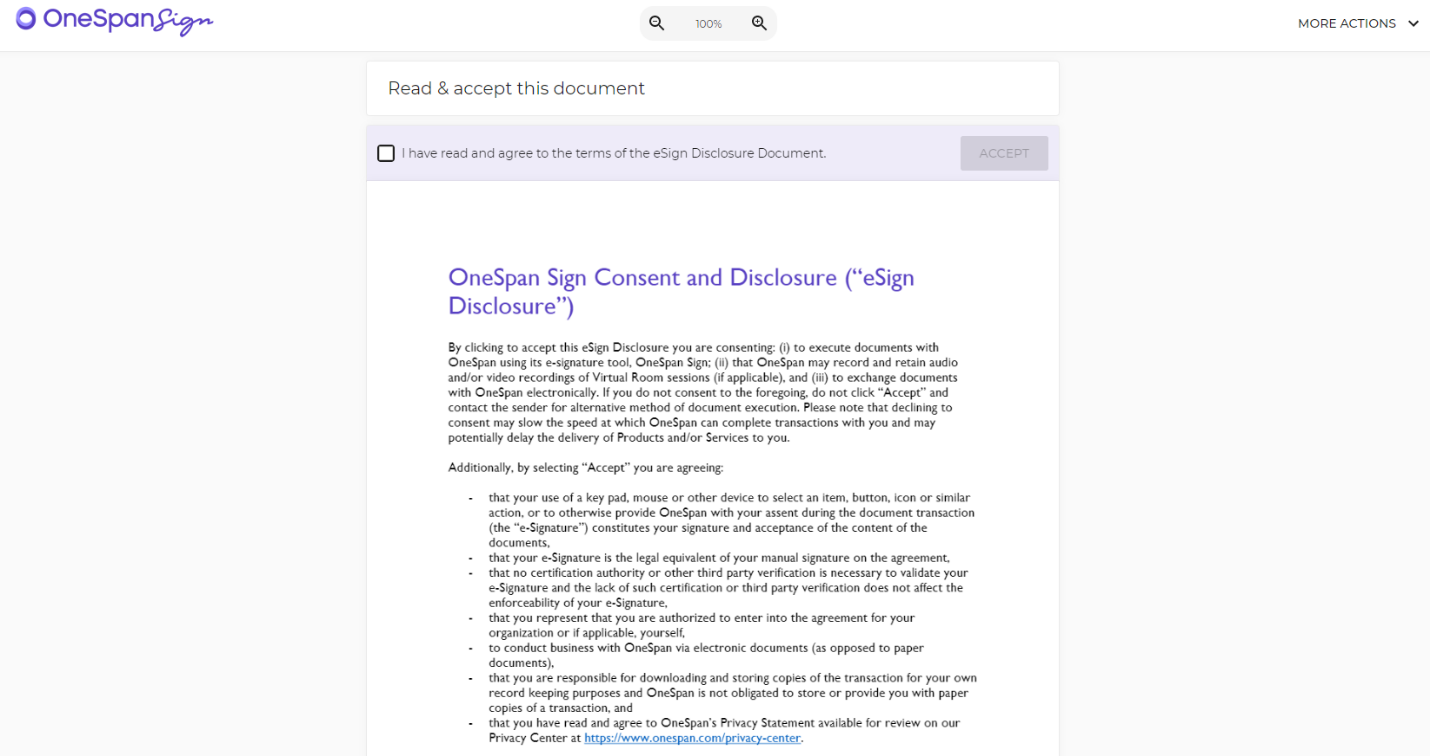Open the More Actions dropdown
1430x756 pixels.
pyautogui.click(x=1358, y=23)
